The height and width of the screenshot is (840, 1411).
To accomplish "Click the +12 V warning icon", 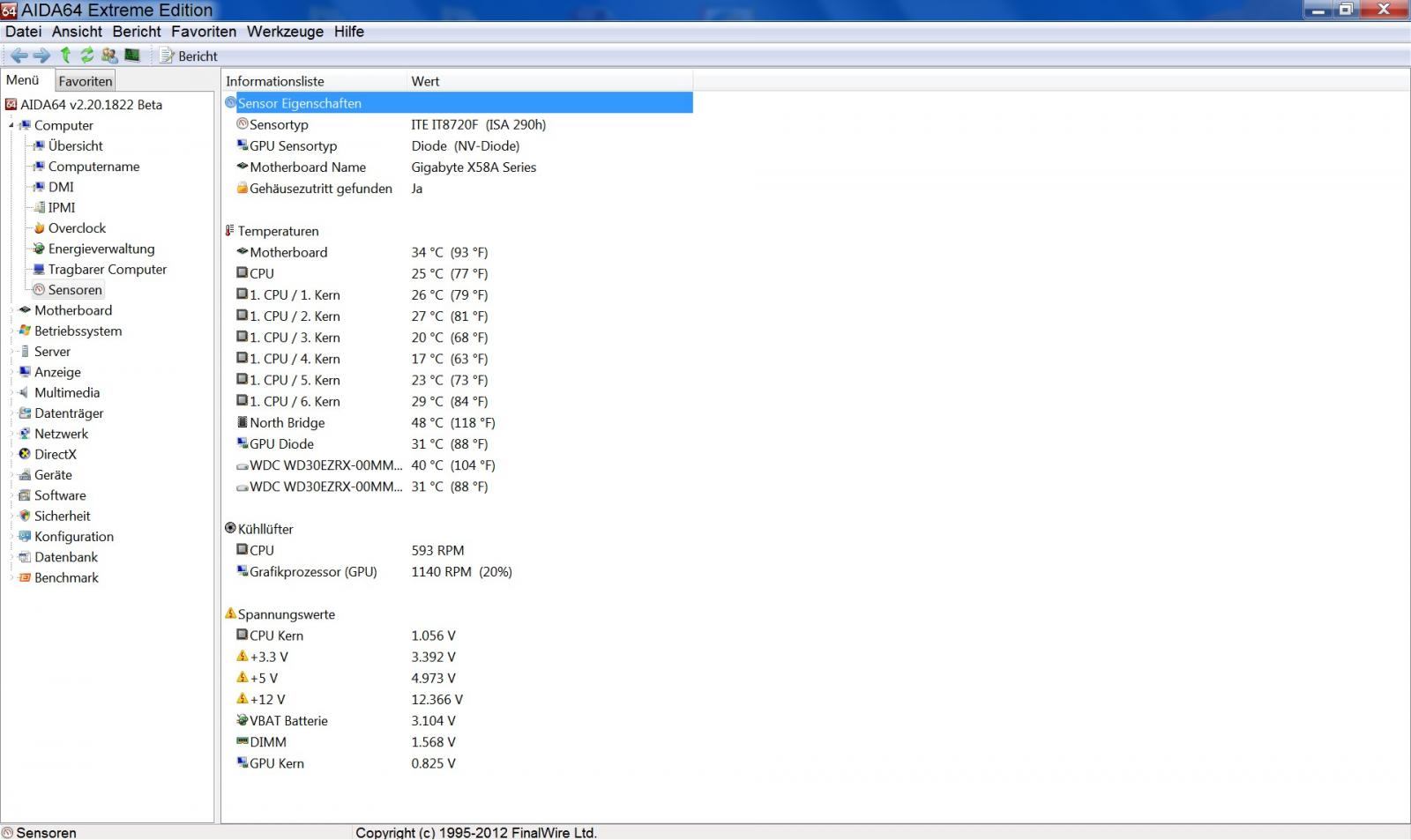I will [243, 699].
